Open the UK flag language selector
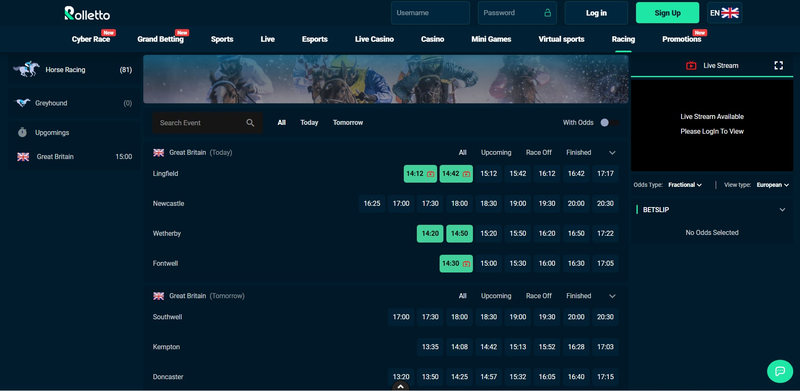 coord(724,13)
